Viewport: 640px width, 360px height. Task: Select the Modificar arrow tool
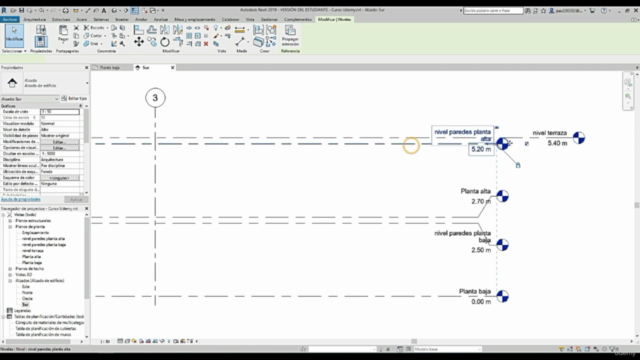tap(14, 35)
